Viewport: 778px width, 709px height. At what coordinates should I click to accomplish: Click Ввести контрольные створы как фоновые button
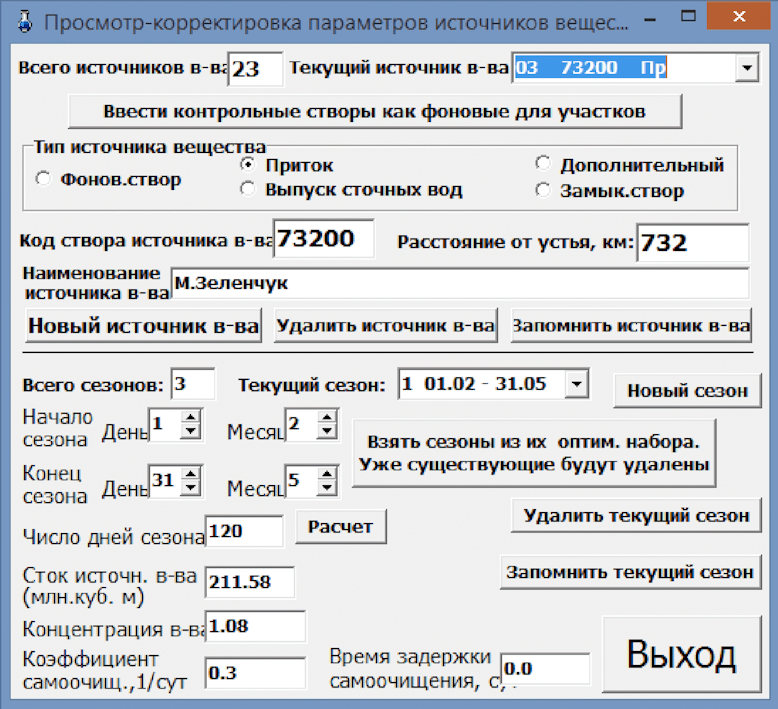point(375,112)
